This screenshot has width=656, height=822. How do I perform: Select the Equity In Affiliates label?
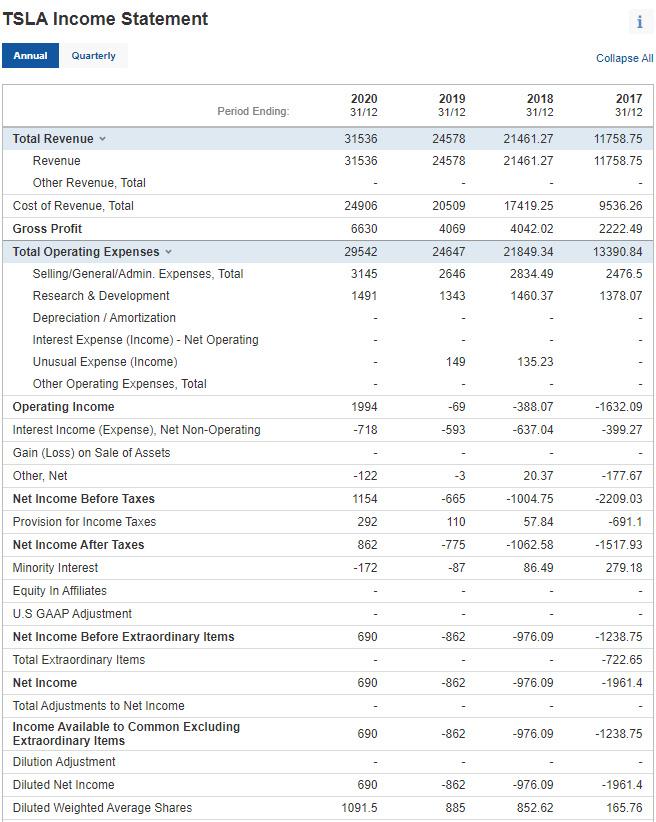coord(59,592)
